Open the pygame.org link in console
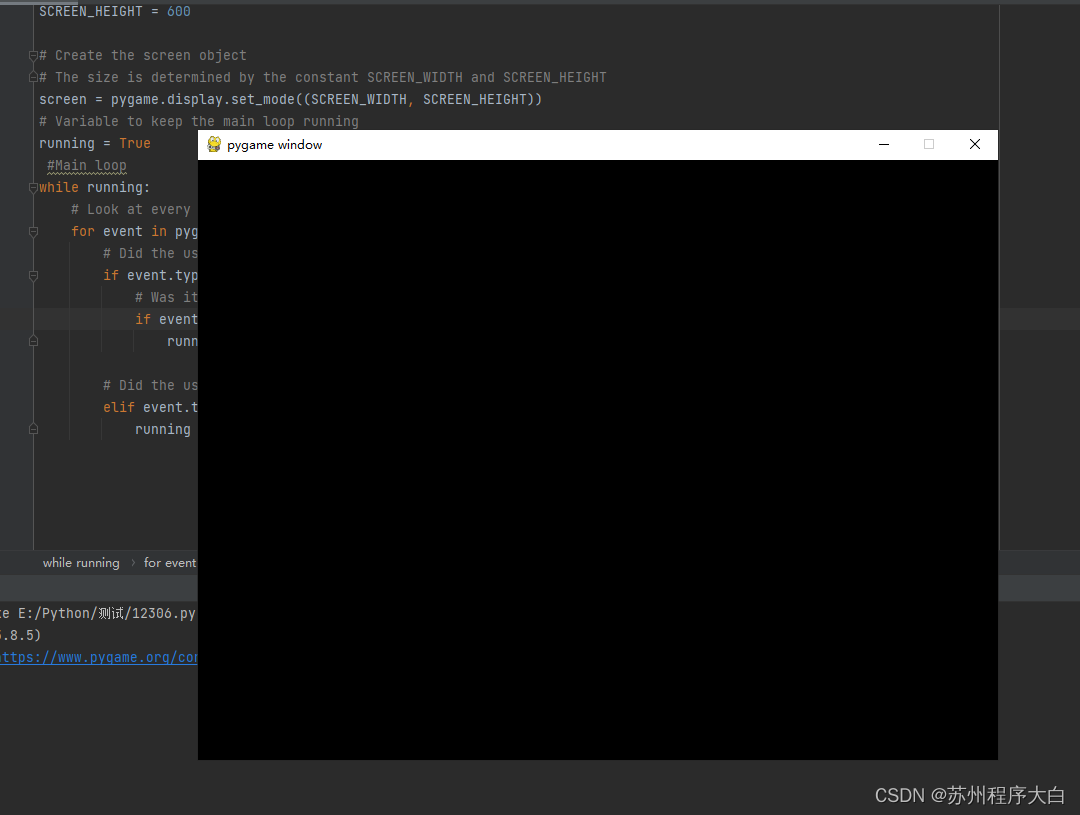The image size is (1080, 815). [98, 657]
